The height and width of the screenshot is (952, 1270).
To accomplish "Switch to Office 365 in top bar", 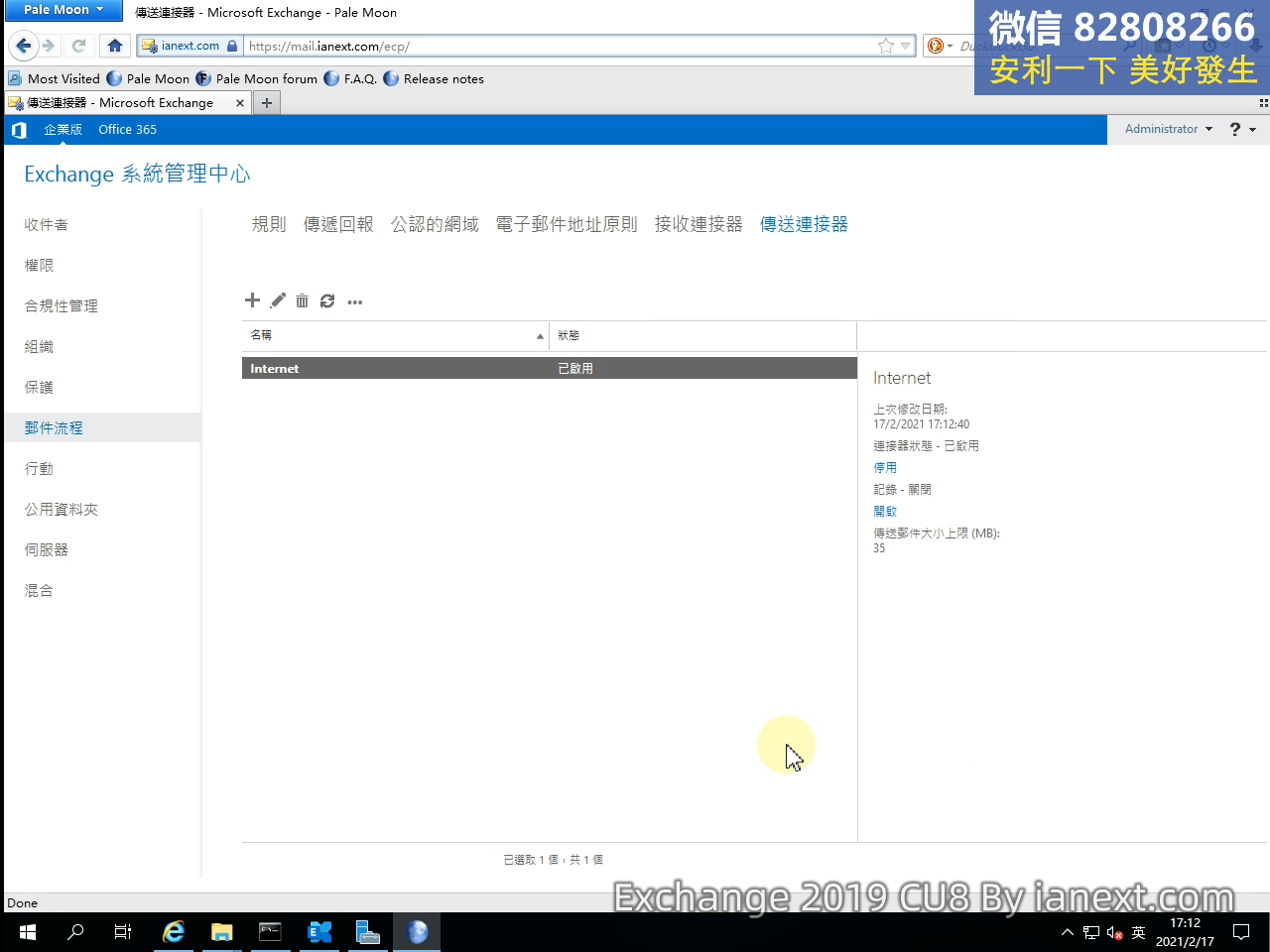I will [x=127, y=130].
